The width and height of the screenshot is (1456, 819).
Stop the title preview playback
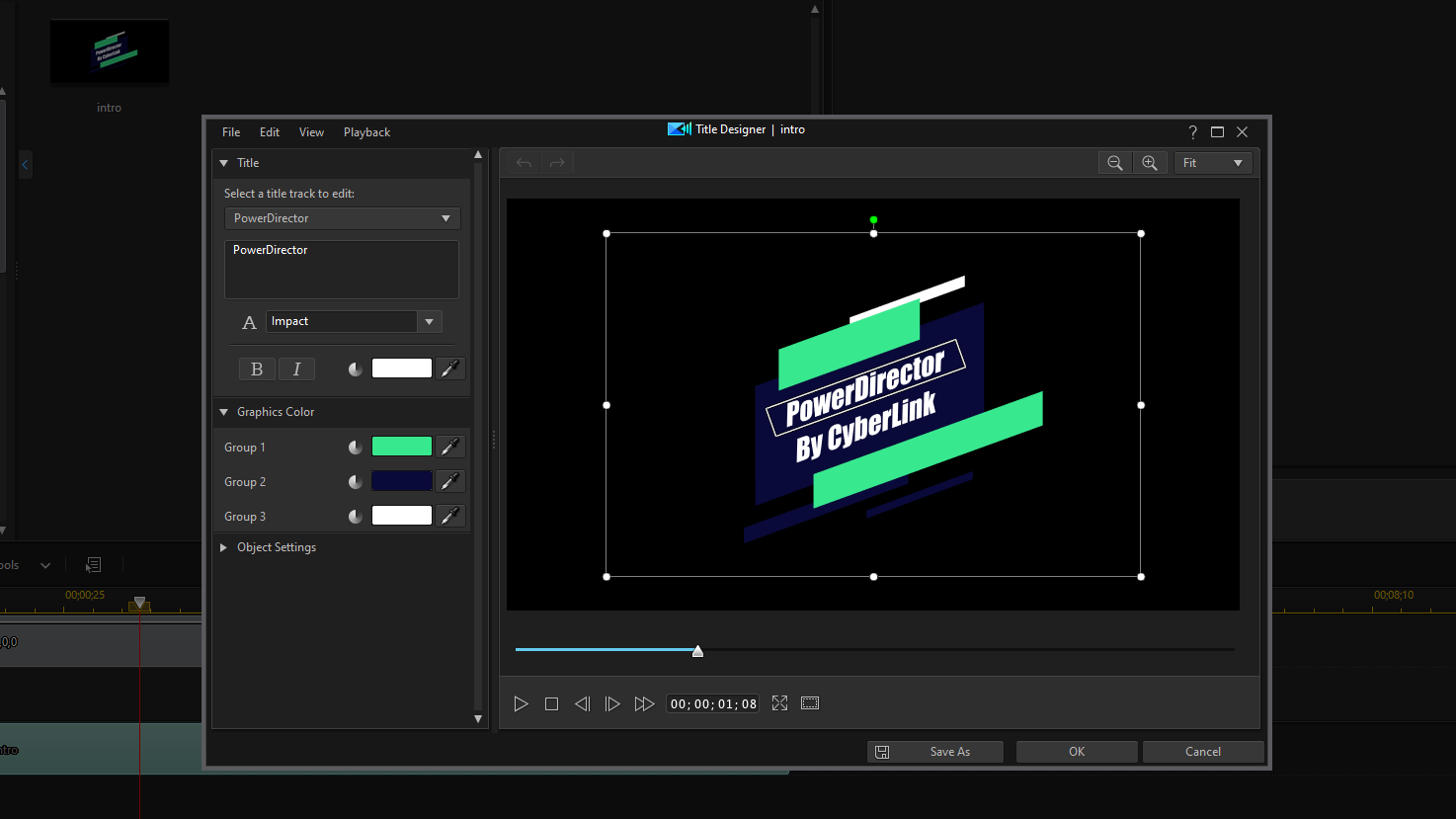(551, 703)
